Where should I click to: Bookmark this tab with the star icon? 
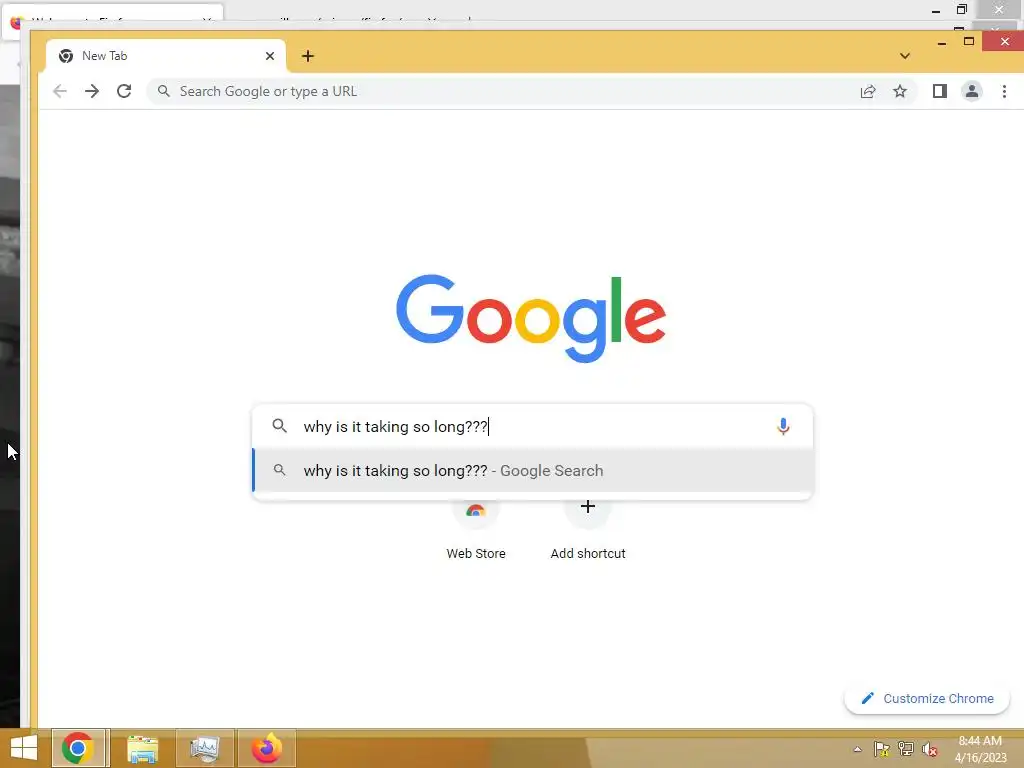900,91
